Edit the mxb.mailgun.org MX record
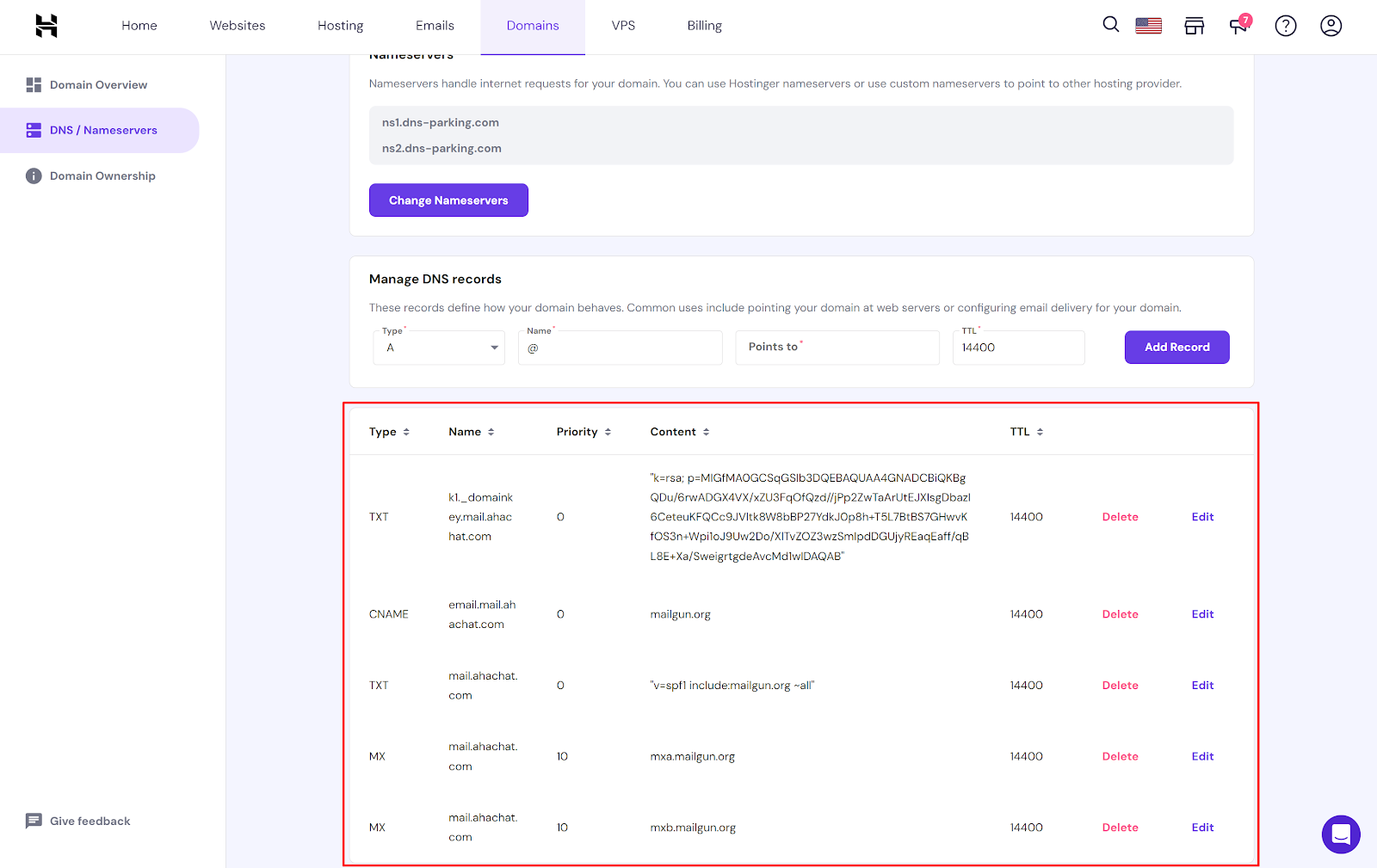Image resolution: width=1377 pixels, height=868 pixels. (x=1202, y=828)
